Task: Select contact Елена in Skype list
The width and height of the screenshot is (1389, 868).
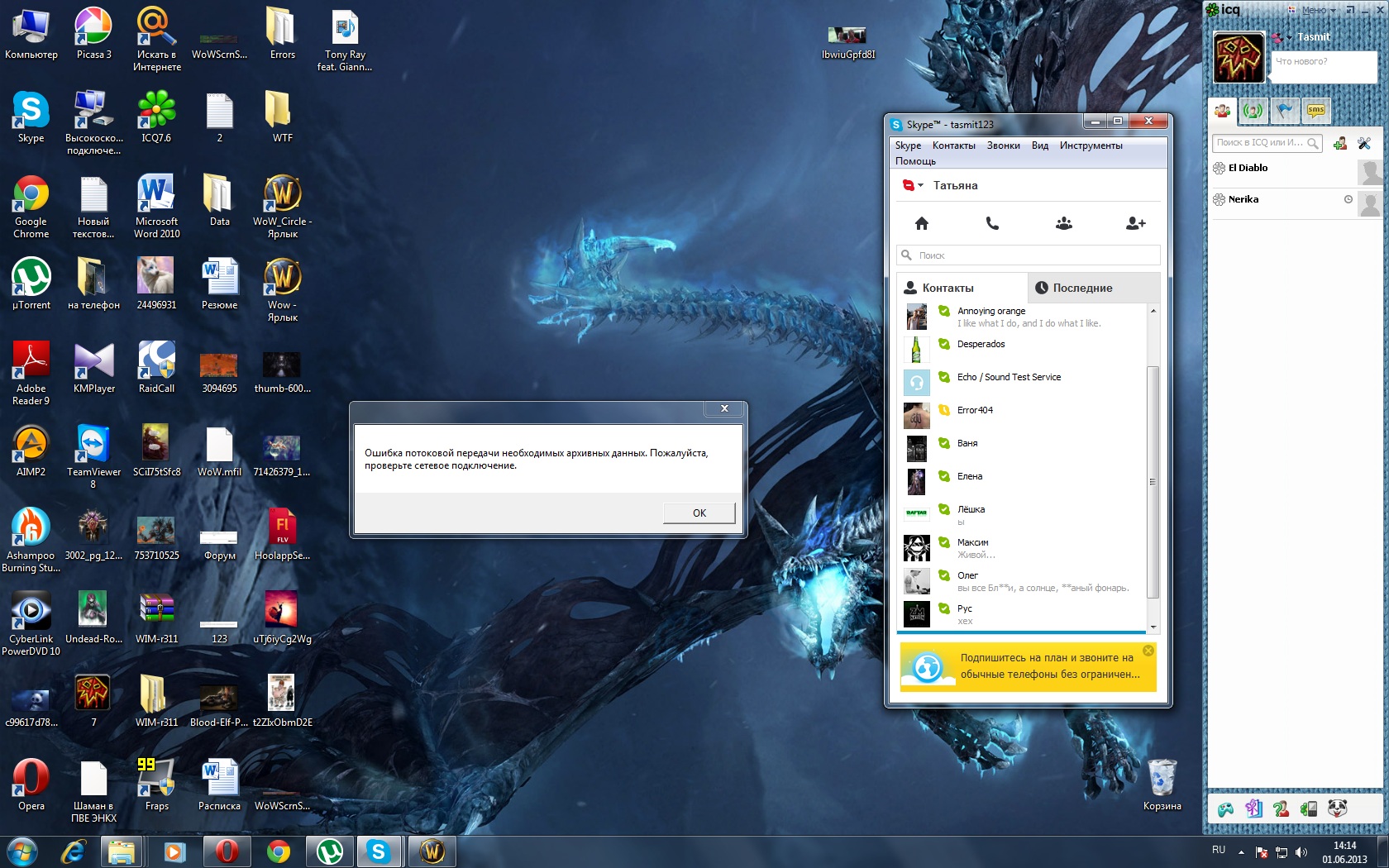Action: pyautogui.click(x=1024, y=482)
